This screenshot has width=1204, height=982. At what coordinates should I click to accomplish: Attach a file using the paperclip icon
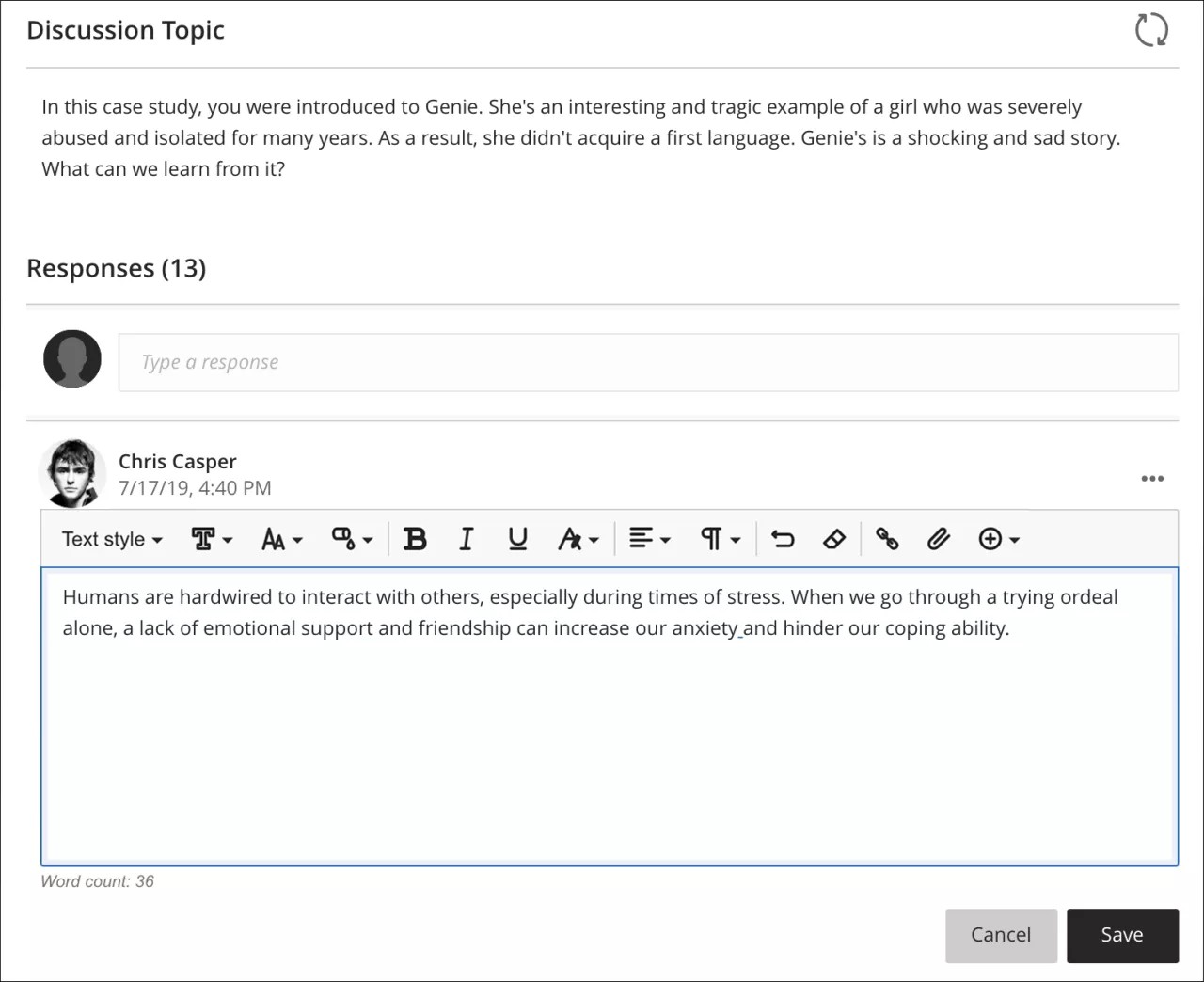tap(938, 538)
